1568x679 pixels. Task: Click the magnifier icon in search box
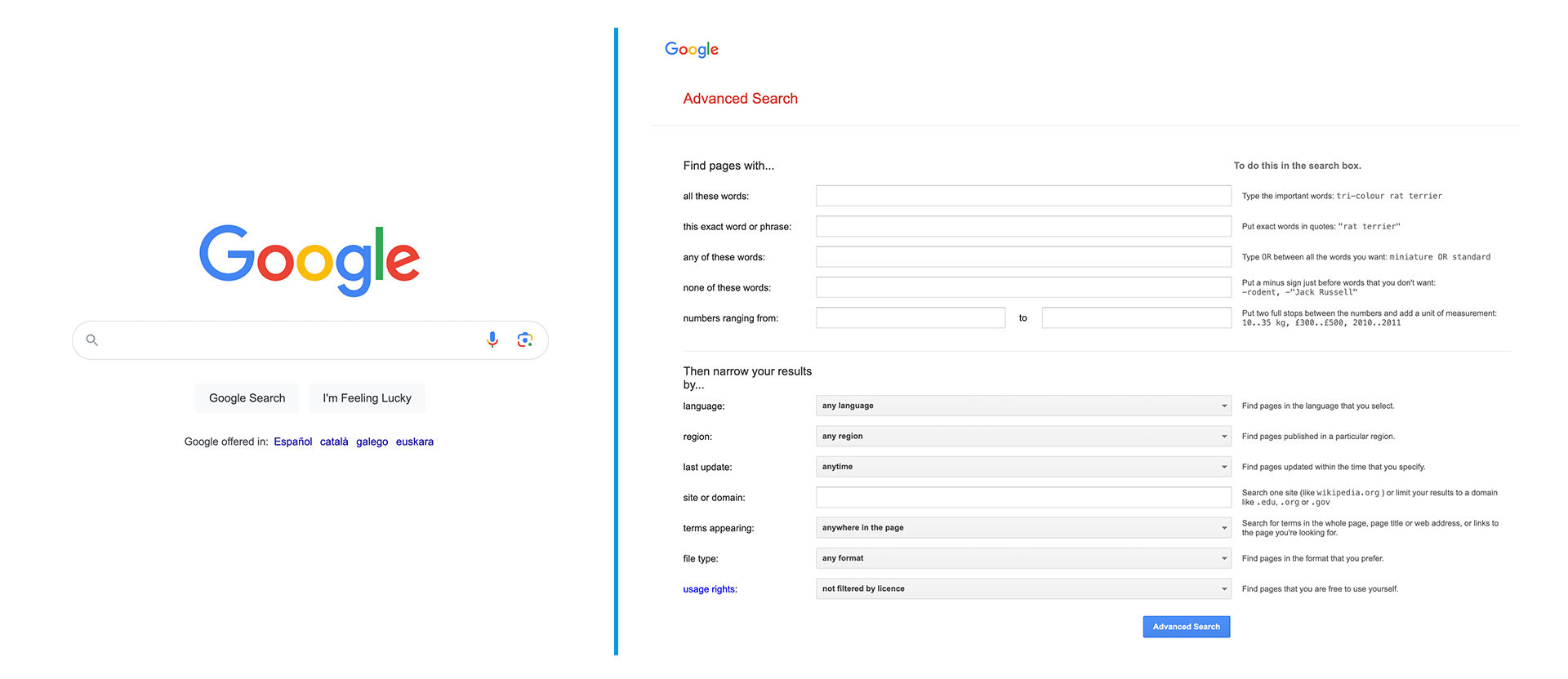click(x=92, y=339)
